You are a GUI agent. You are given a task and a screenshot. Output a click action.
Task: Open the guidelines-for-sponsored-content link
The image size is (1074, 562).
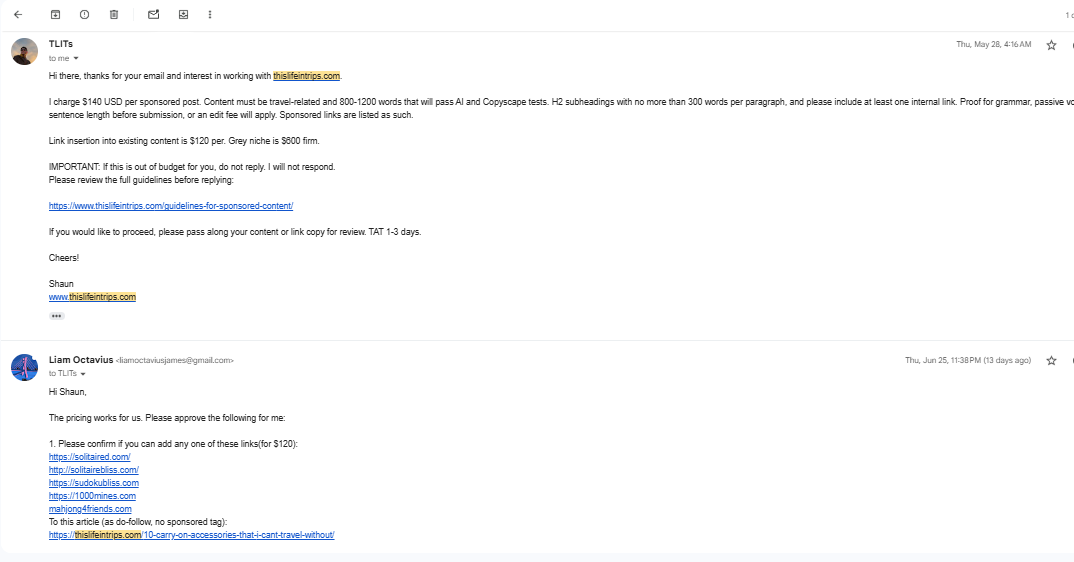pyautogui.click(x=171, y=206)
